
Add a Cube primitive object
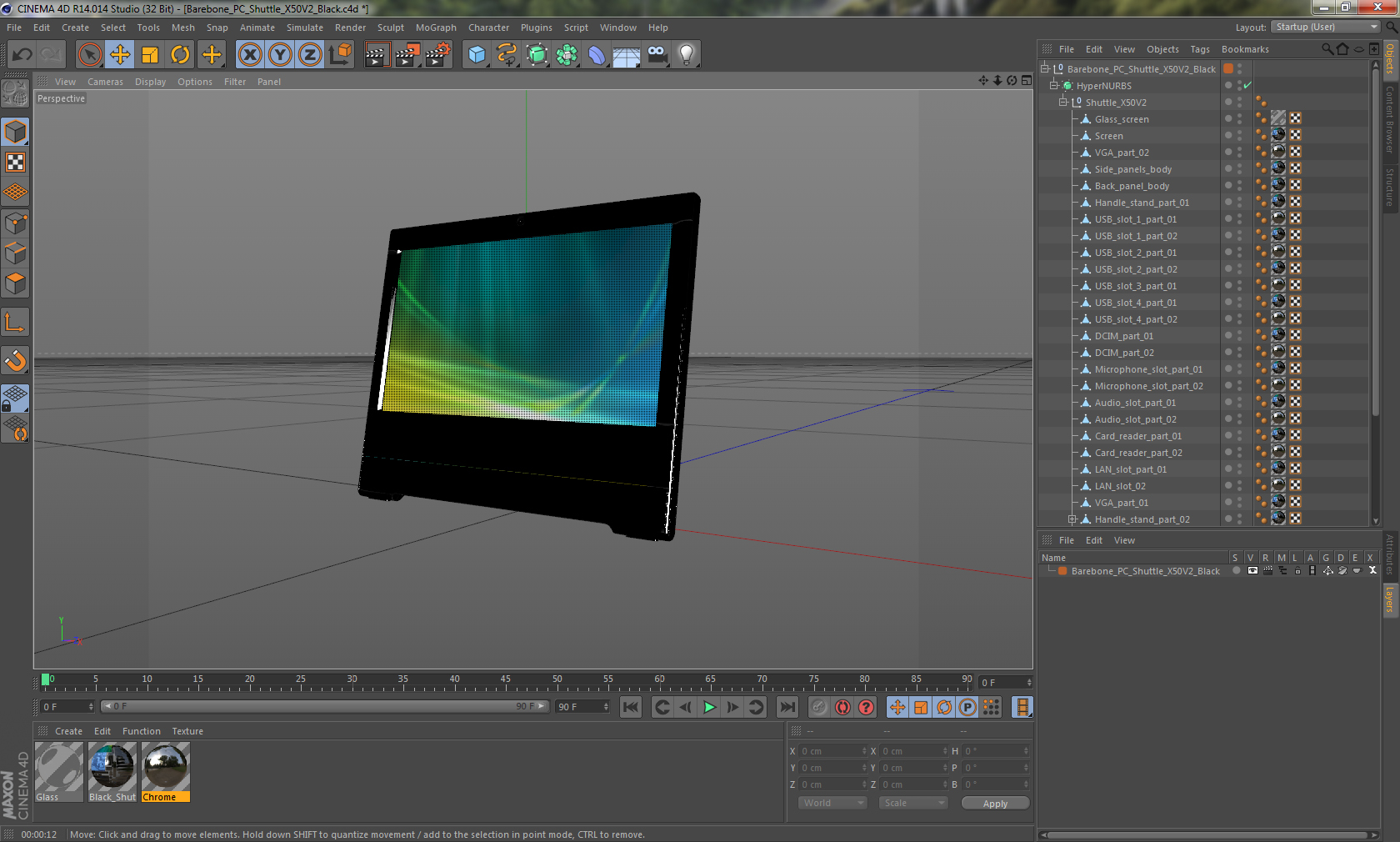point(477,55)
